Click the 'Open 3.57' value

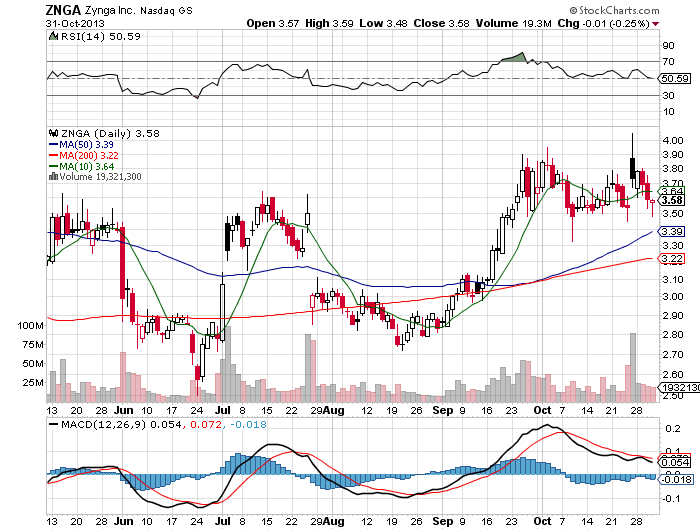click(x=273, y=23)
